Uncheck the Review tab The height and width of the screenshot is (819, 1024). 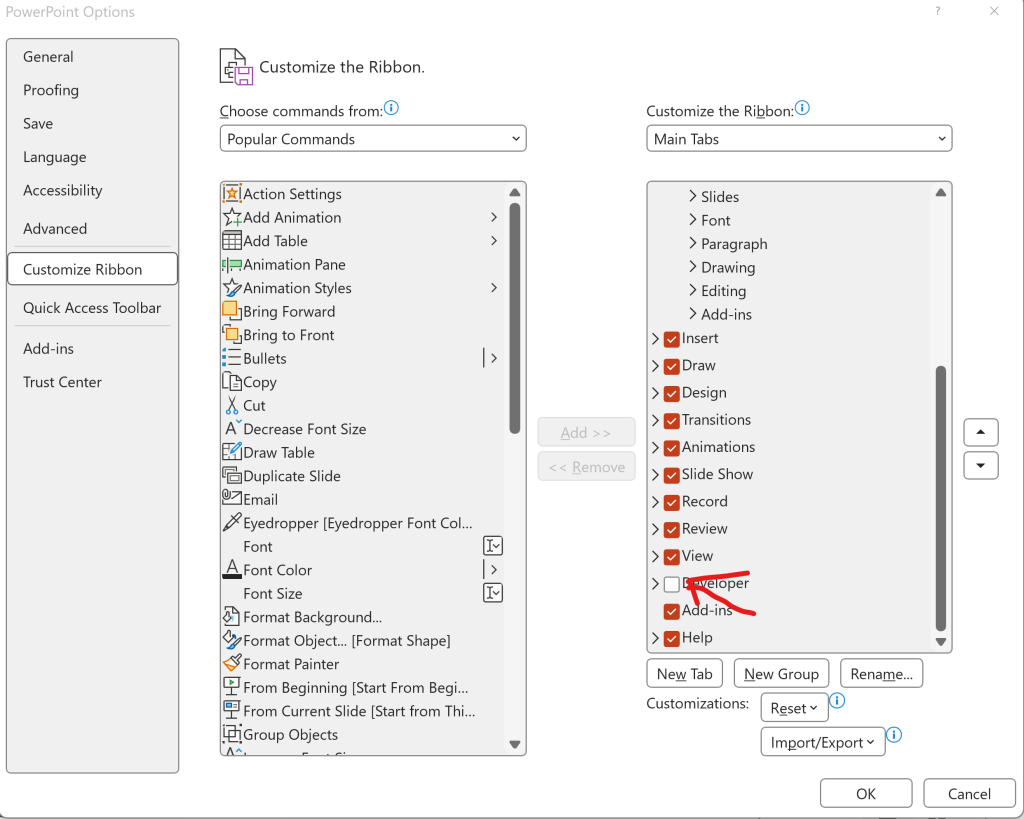[671, 529]
